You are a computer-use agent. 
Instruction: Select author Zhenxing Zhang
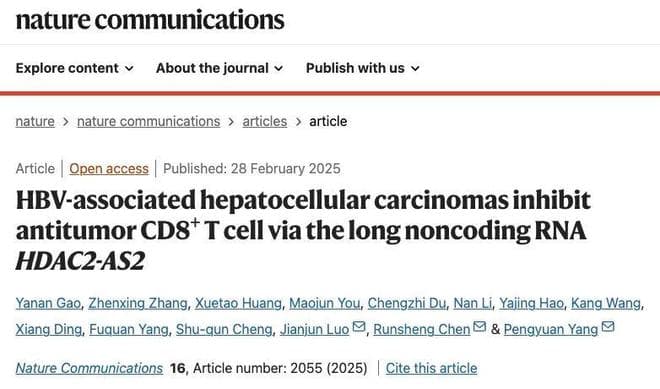138,303
